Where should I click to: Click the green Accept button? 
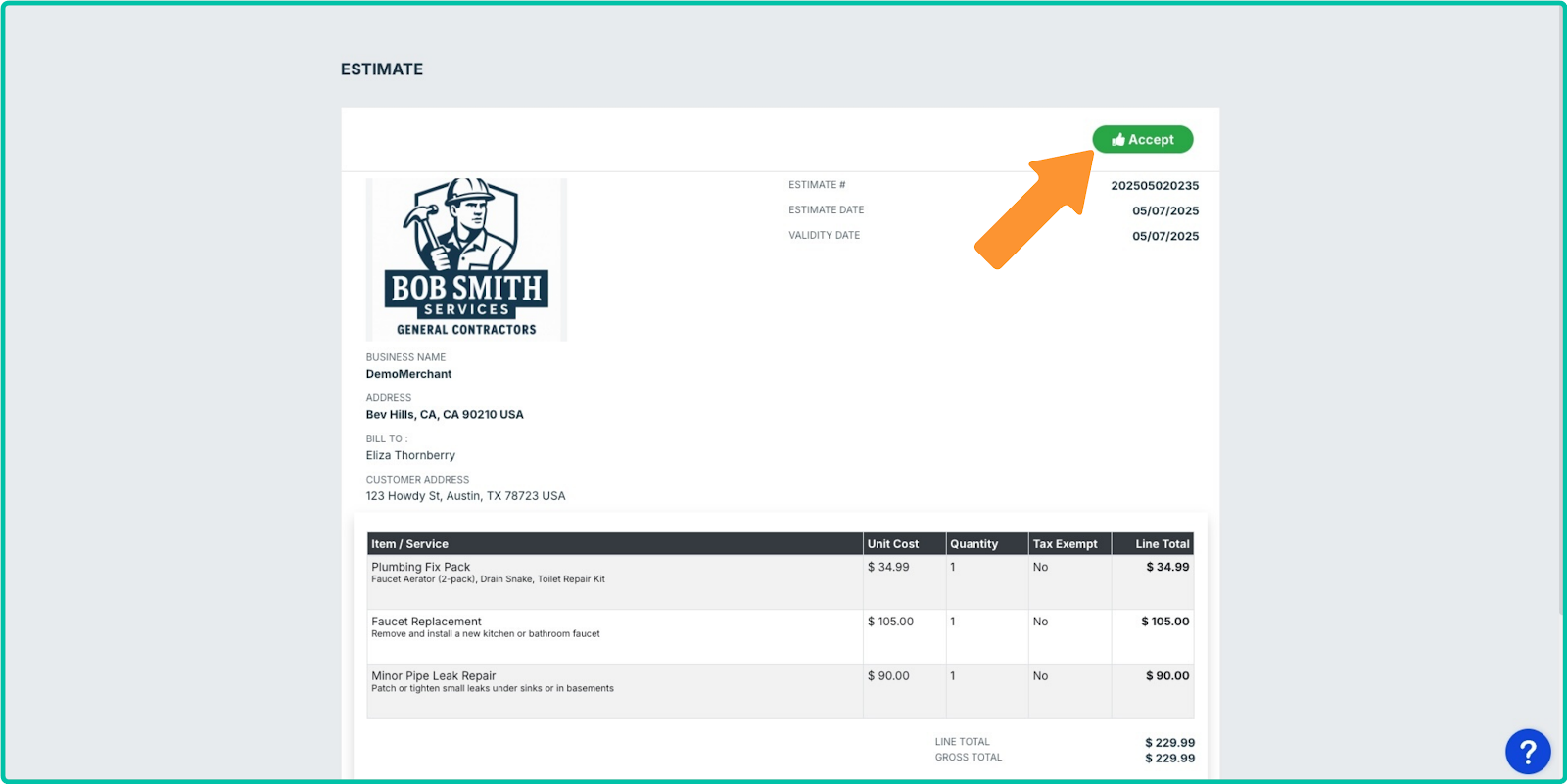point(1142,140)
